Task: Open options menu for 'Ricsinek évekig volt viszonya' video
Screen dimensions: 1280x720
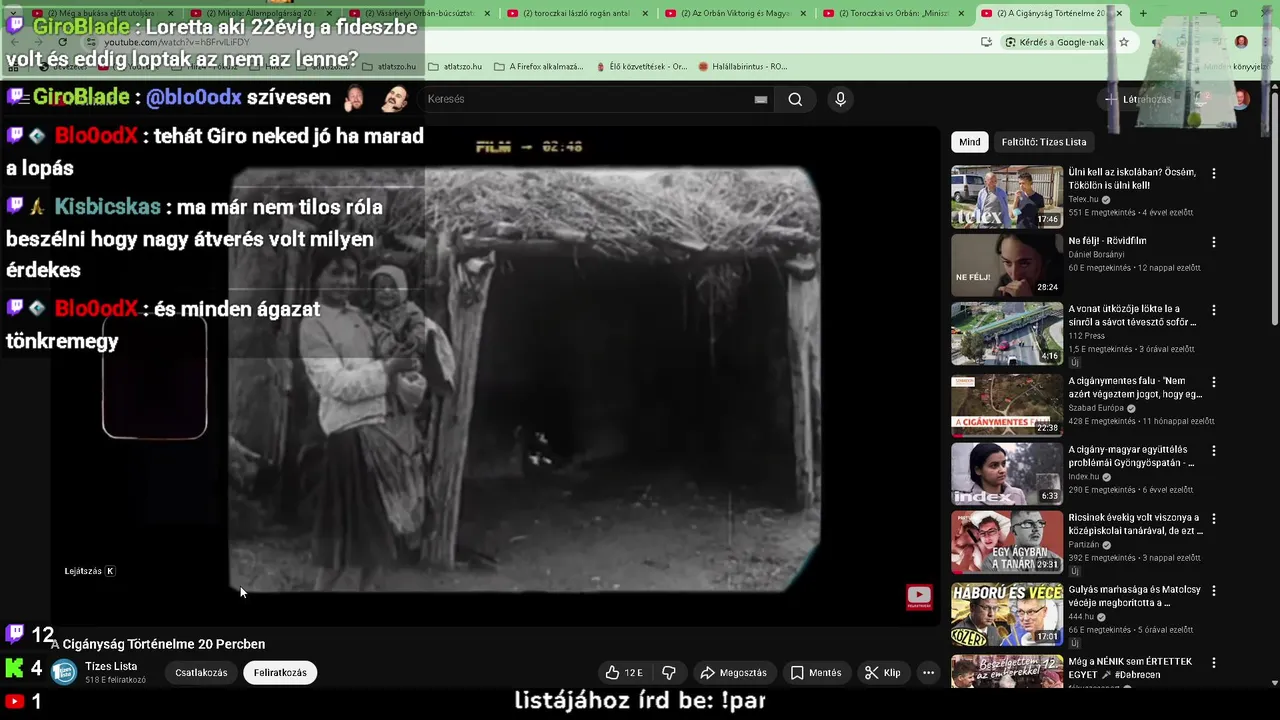Action: click(1214, 519)
